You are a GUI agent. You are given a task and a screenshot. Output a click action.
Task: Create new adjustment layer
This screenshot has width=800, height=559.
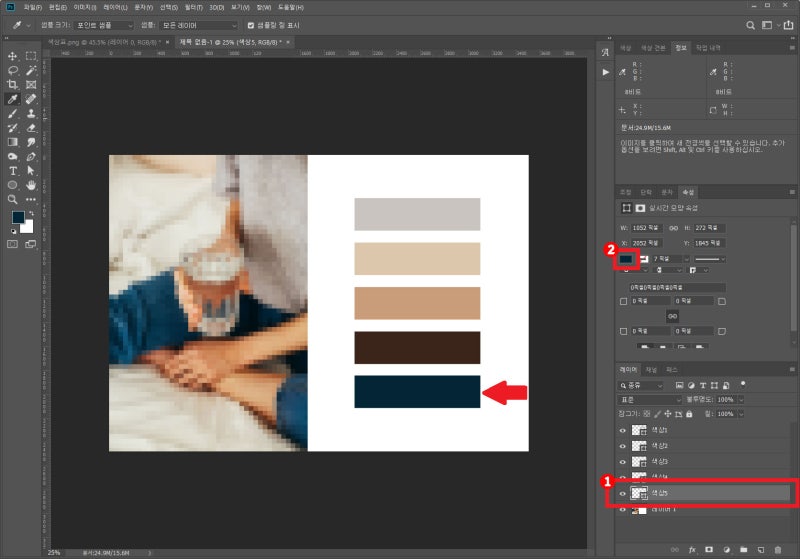point(727,549)
